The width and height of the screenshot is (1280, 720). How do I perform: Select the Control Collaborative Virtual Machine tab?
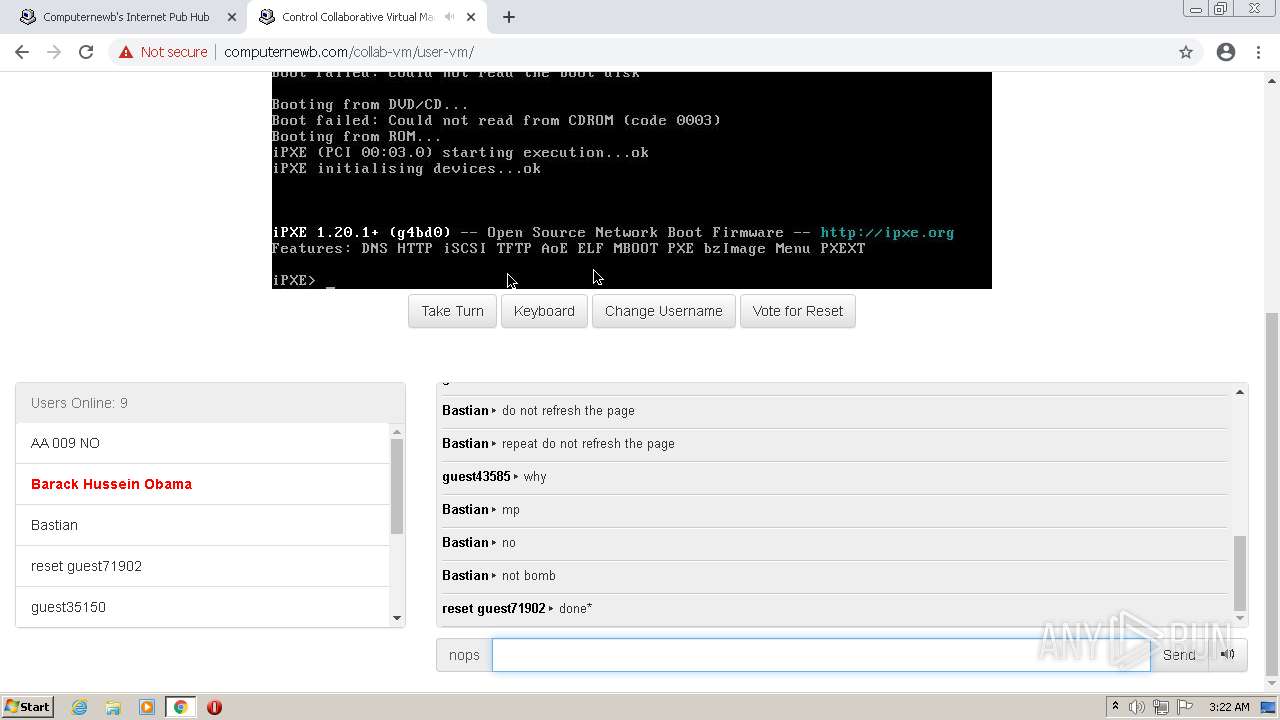(x=357, y=17)
